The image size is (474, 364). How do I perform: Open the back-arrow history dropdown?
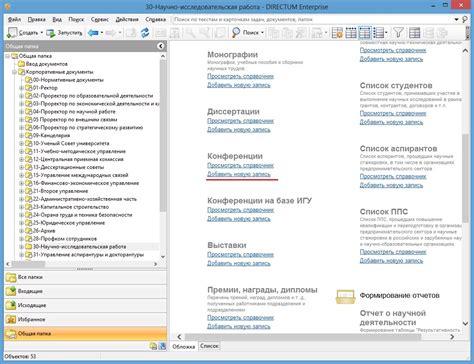[x=102, y=33]
